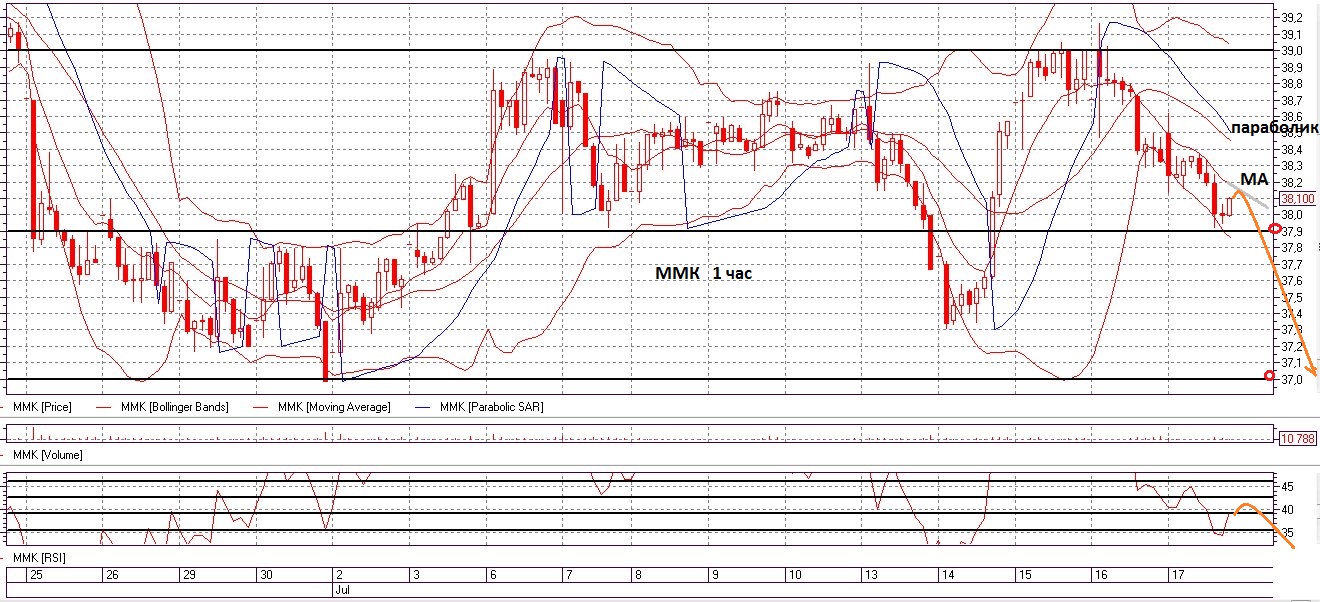This screenshot has height=602, width=1320.
Task: Click the 39,0 price axis label
Action: (1292, 51)
